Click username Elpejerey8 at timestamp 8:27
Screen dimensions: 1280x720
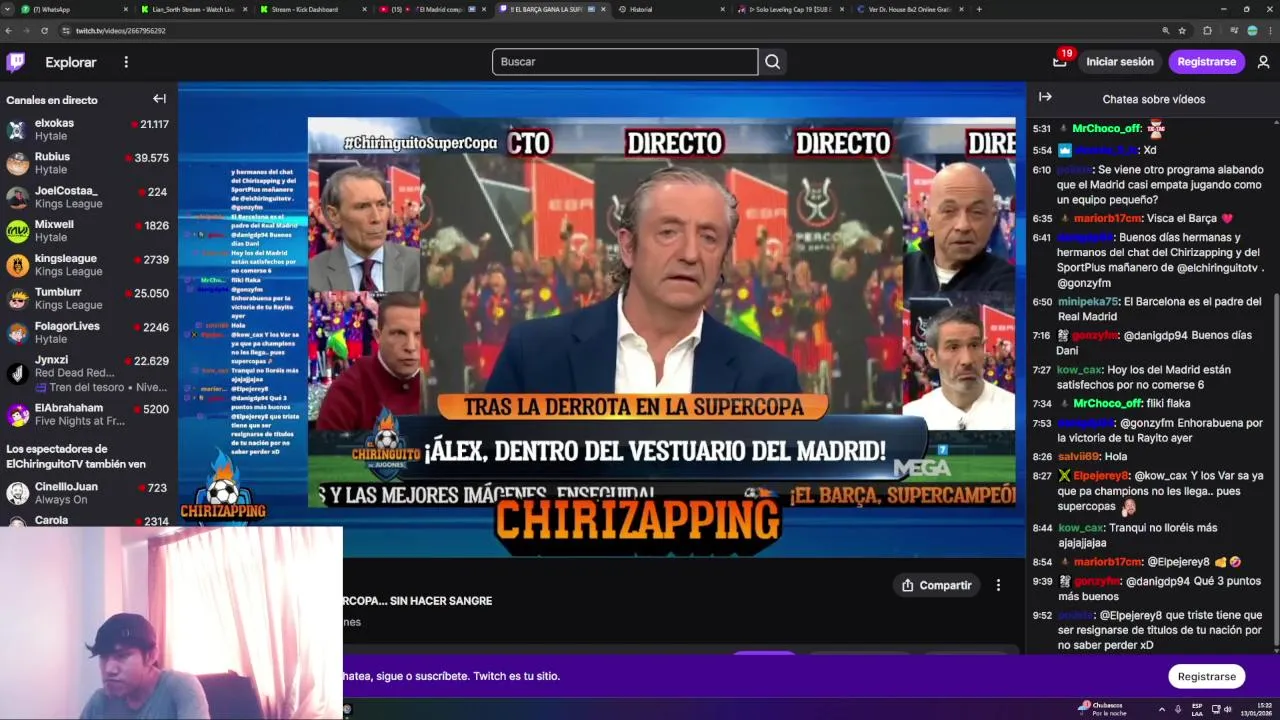[1101, 476]
